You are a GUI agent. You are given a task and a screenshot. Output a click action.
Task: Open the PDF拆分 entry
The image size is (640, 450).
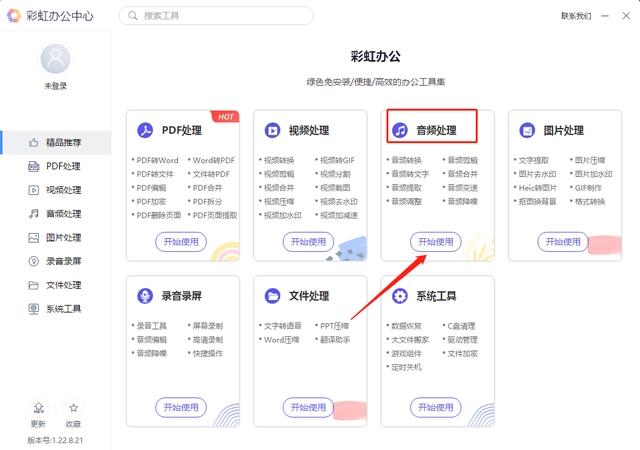click(207, 201)
